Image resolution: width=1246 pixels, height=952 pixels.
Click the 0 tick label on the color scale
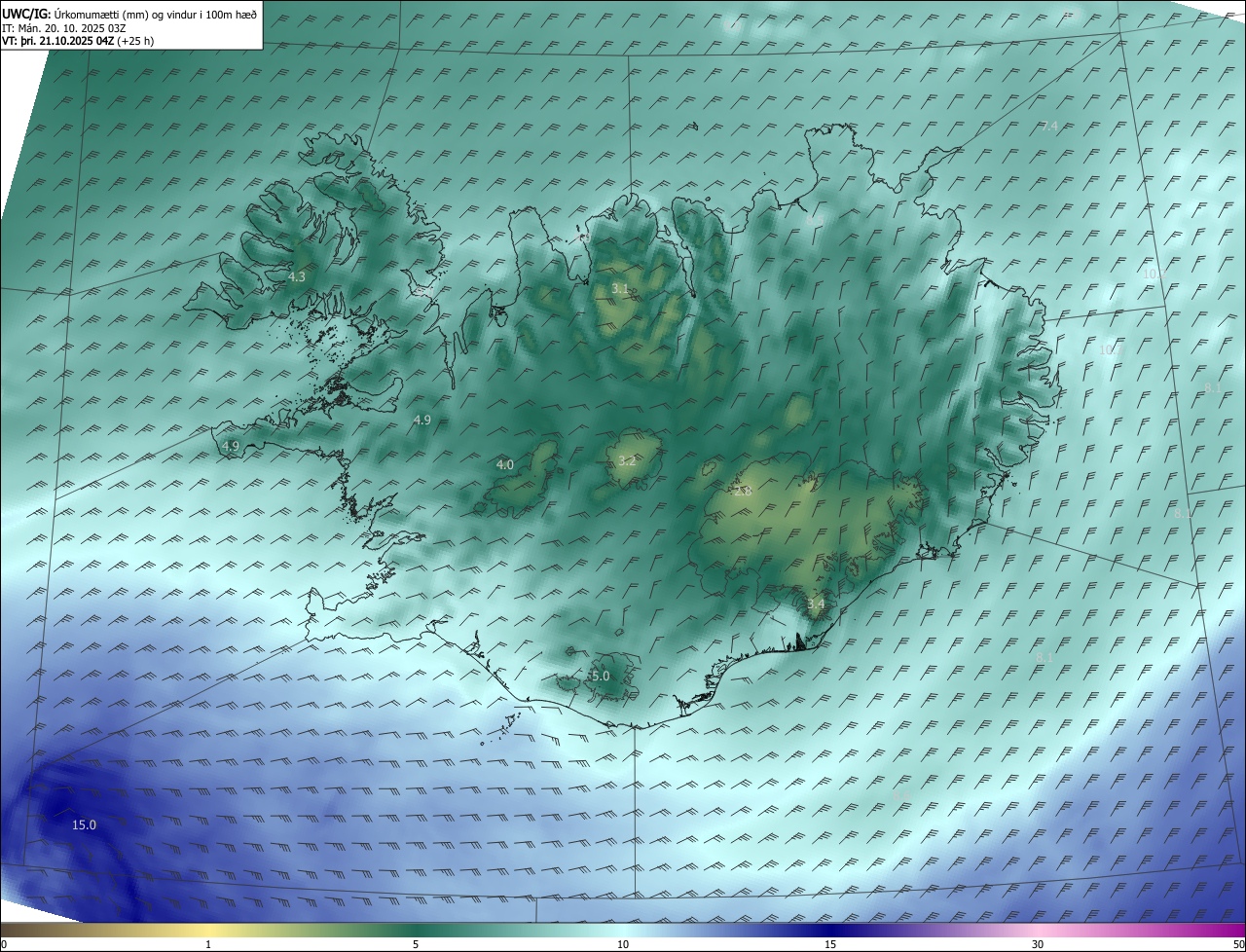coord(4,944)
